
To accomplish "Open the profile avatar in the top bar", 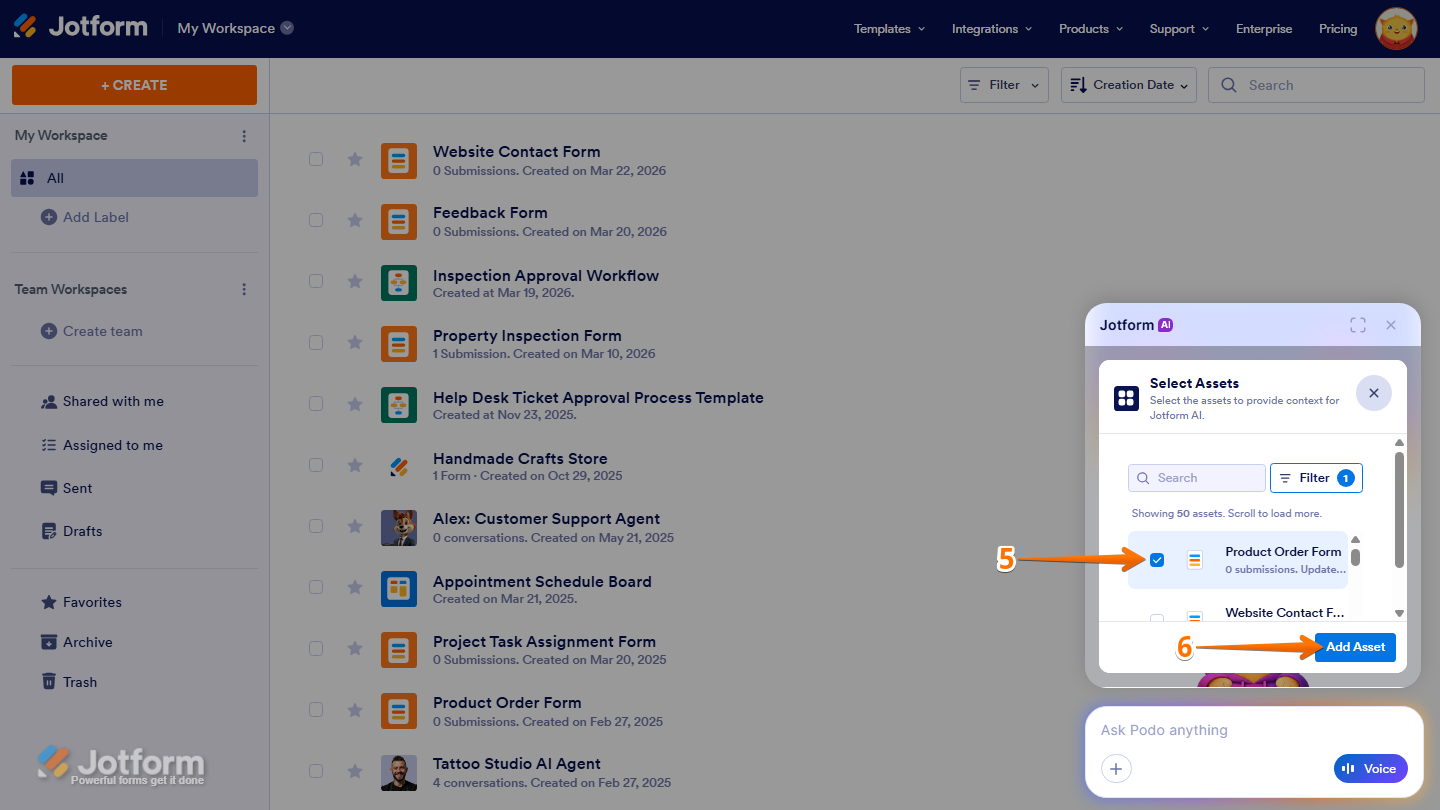I will [x=1395, y=28].
